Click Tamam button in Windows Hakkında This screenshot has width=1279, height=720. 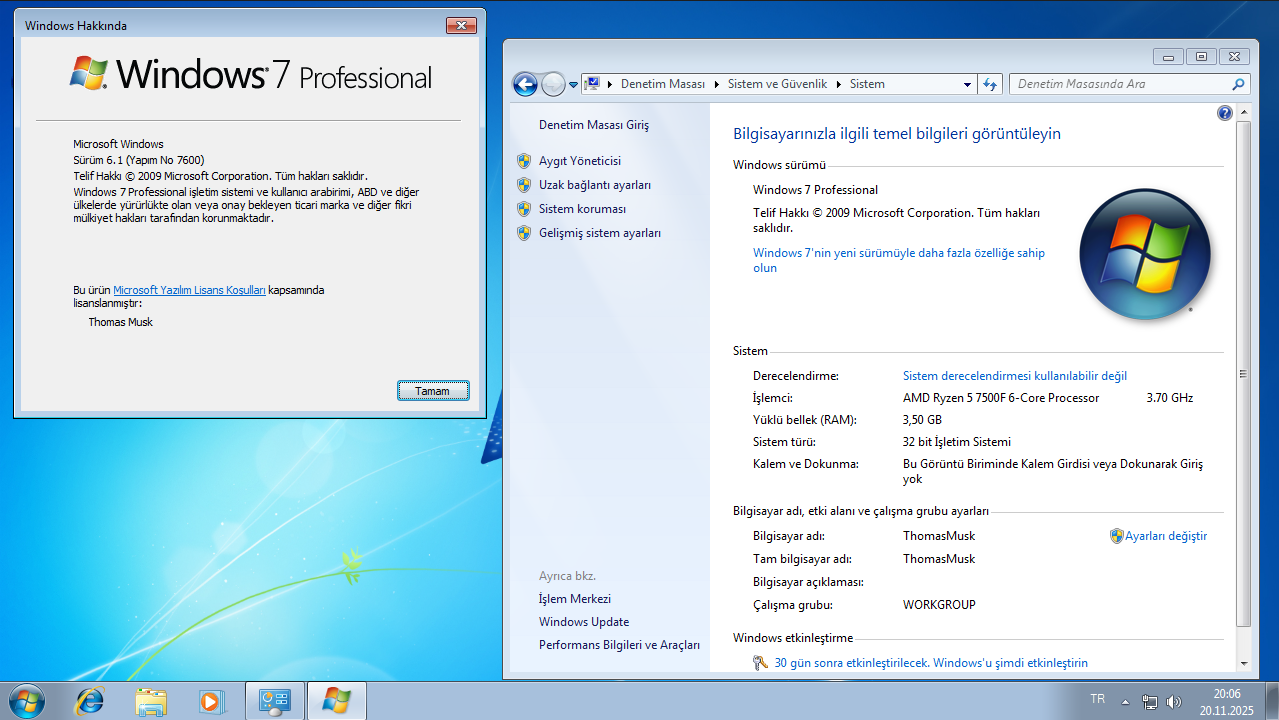[x=433, y=391]
